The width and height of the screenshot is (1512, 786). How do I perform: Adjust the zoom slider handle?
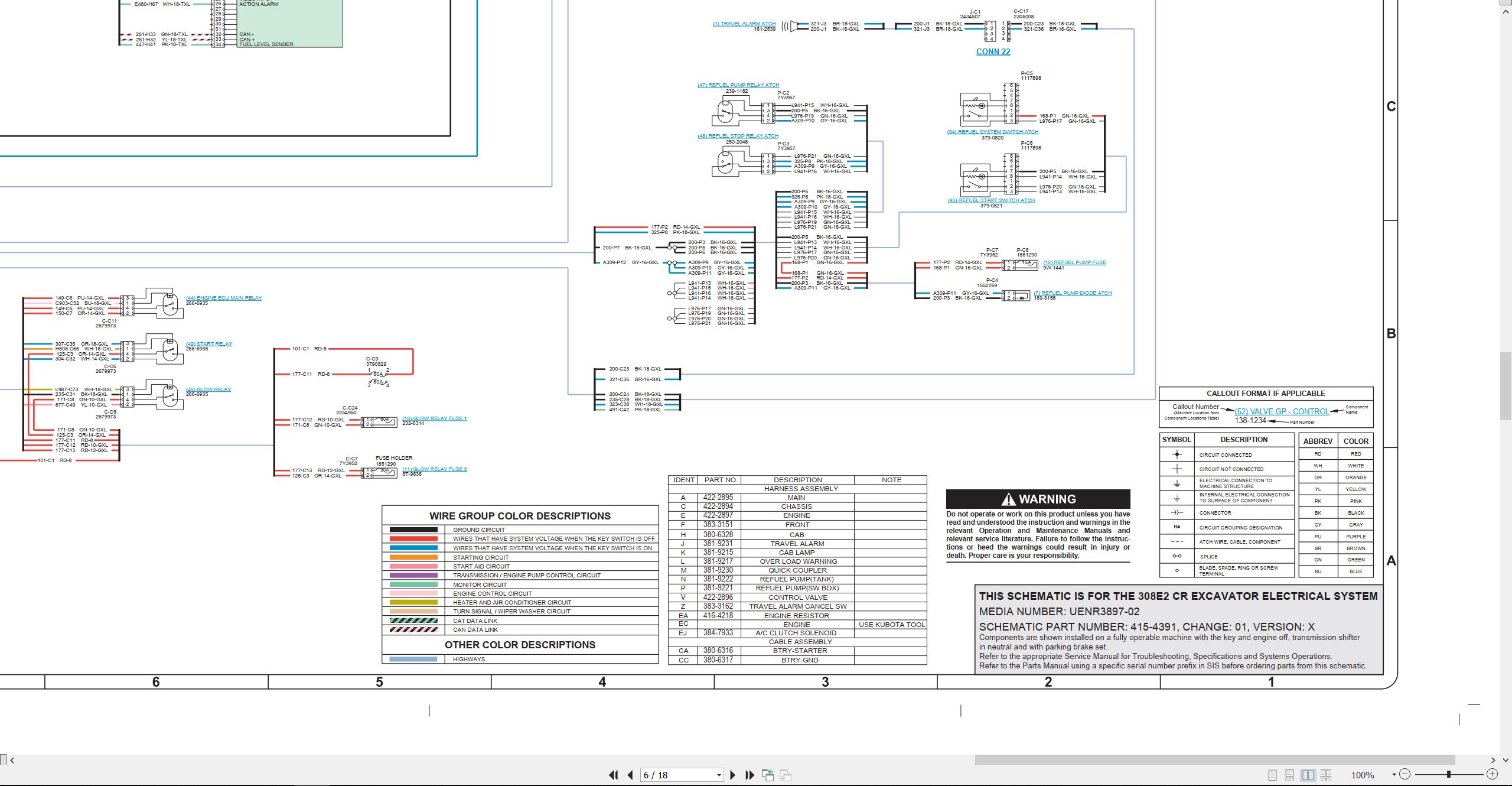tap(1448, 774)
